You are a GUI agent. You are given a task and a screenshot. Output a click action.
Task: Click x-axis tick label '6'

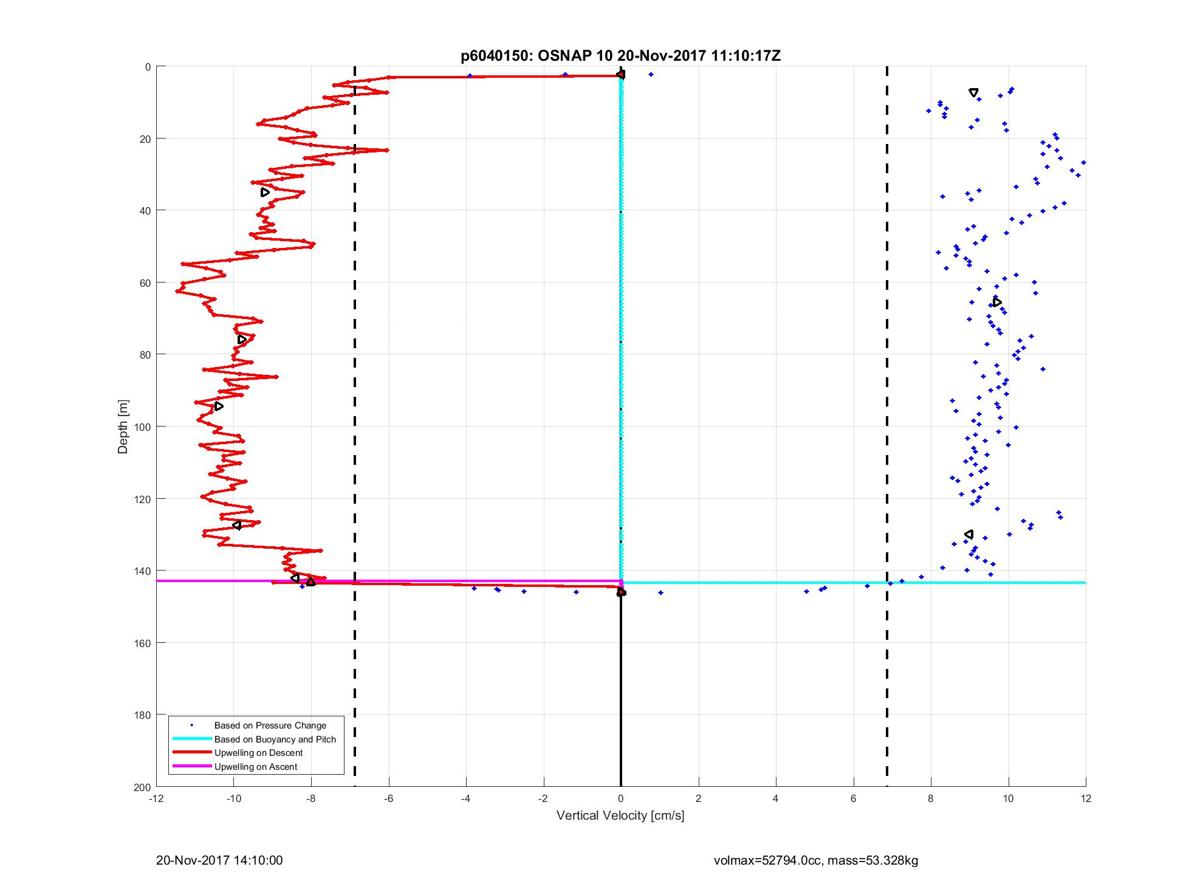(853, 799)
